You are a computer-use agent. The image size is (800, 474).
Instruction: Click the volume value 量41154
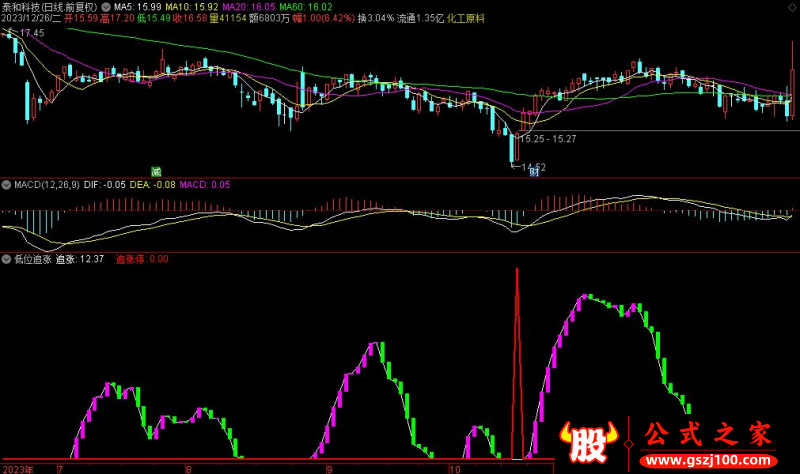pyautogui.click(x=228, y=18)
